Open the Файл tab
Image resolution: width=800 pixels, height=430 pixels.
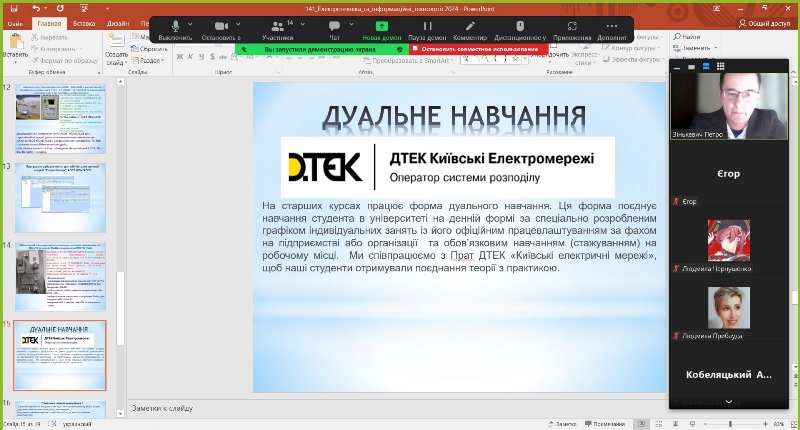point(15,23)
